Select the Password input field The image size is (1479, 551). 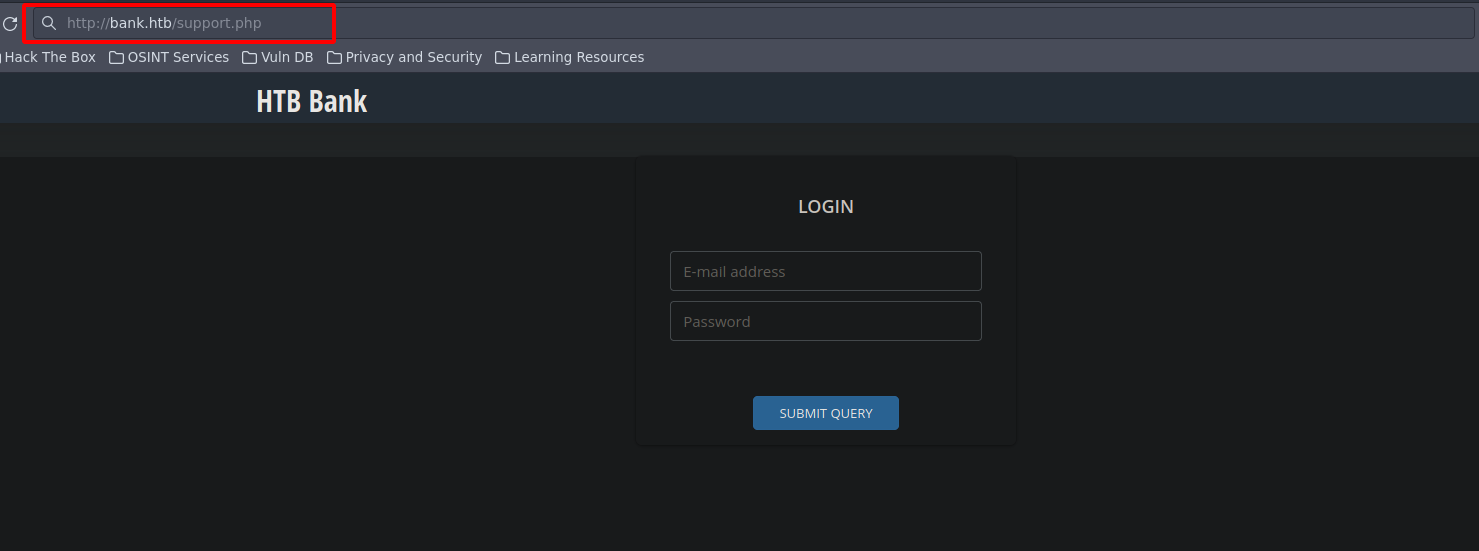point(825,321)
